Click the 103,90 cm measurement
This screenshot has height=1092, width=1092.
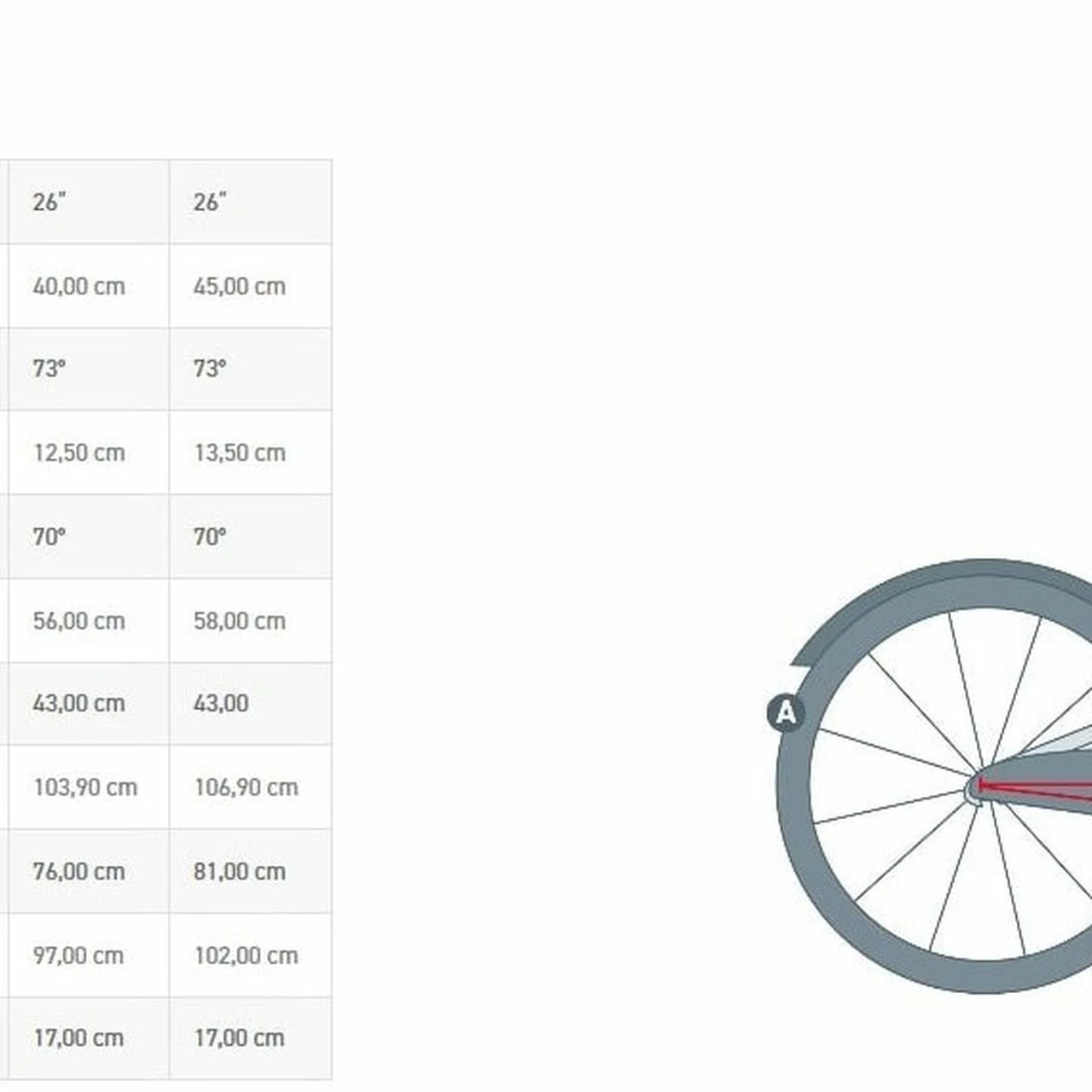coord(84,787)
